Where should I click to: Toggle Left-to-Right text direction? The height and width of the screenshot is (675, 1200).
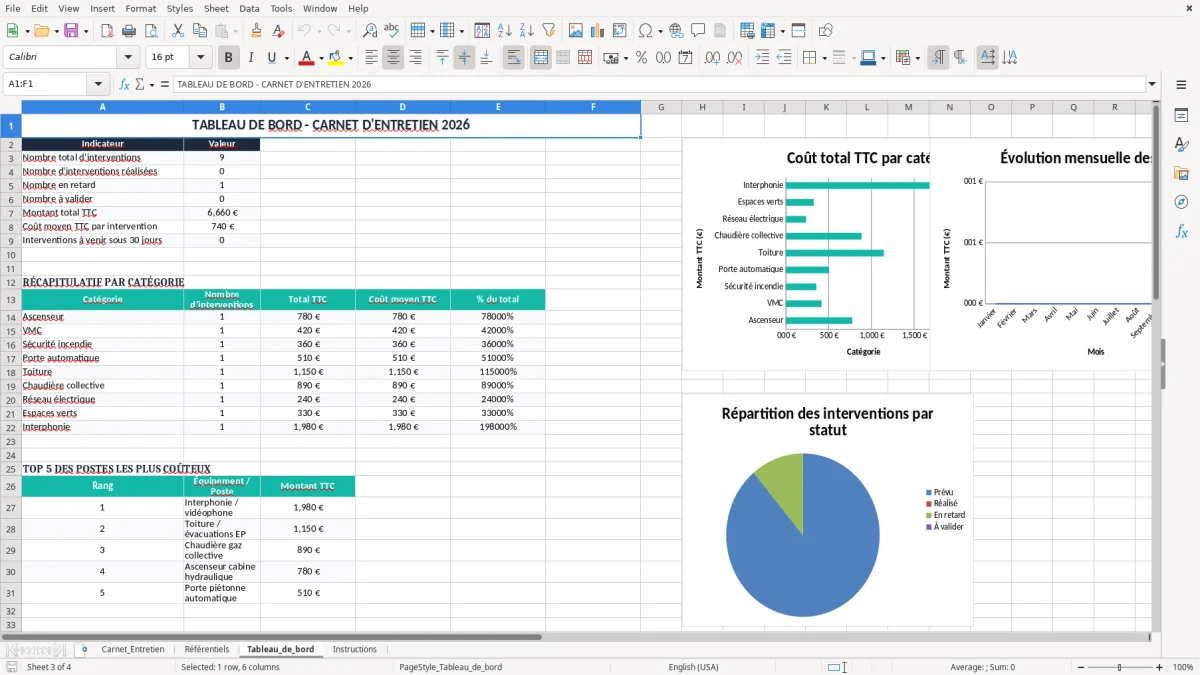tap(938, 58)
